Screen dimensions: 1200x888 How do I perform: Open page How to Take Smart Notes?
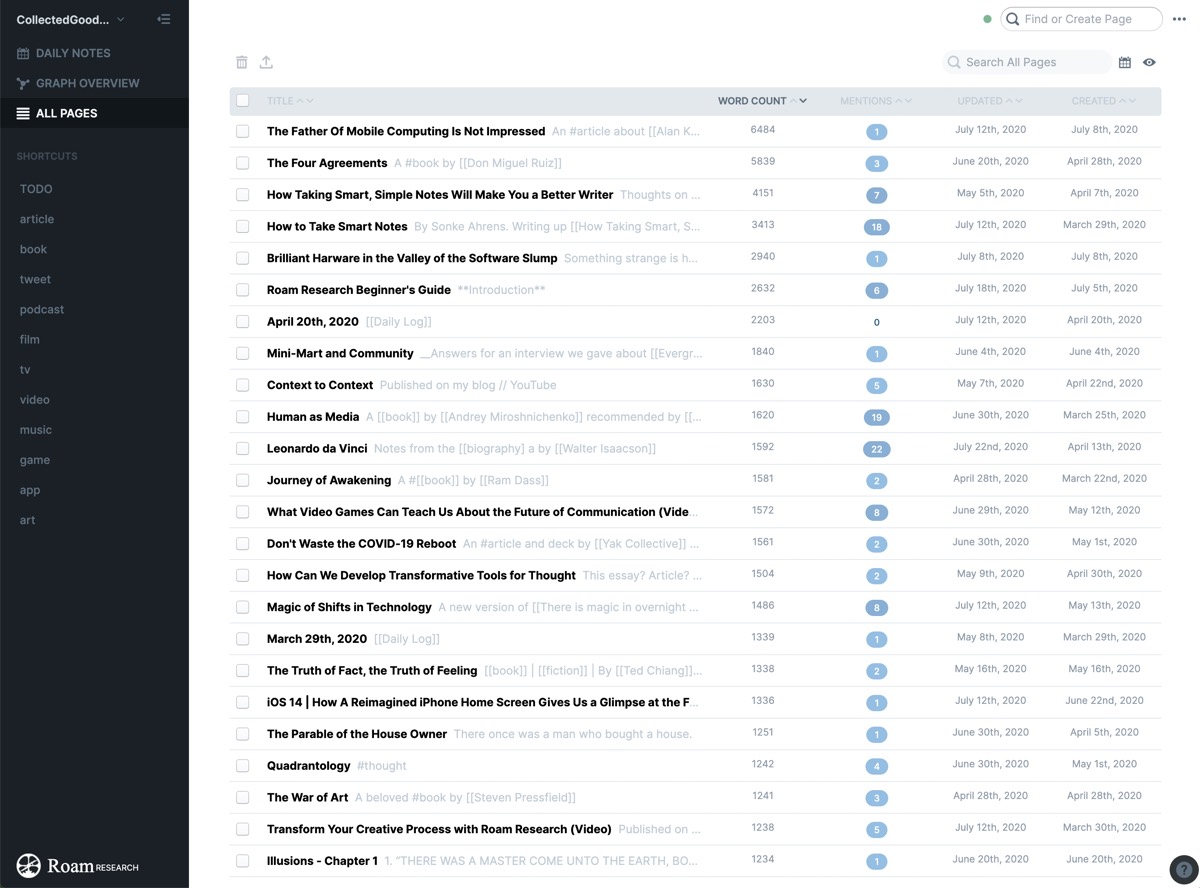click(x=337, y=227)
